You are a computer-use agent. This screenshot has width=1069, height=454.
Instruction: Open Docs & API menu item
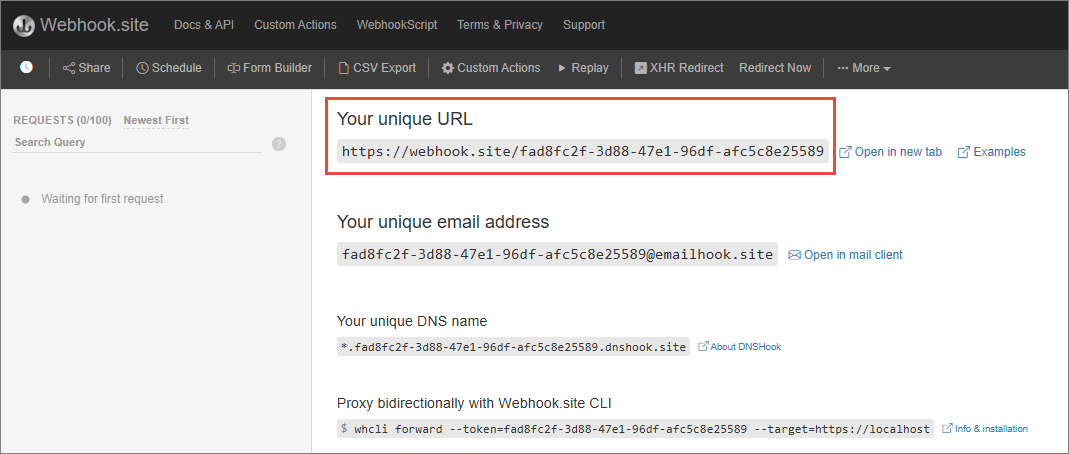click(x=203, y=25)
